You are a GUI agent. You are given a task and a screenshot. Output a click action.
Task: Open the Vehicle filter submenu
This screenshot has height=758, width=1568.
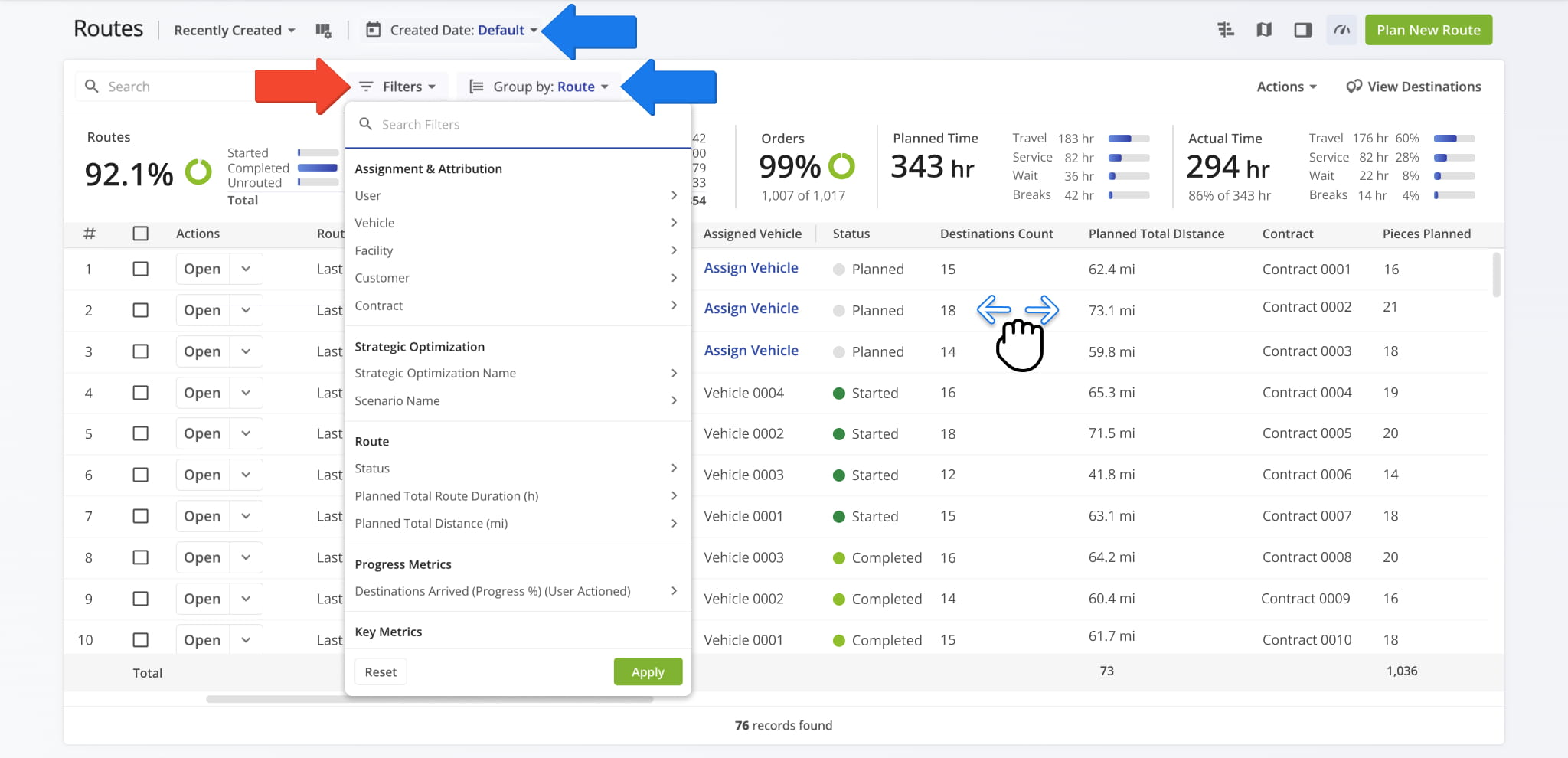[x=516, y=223]
